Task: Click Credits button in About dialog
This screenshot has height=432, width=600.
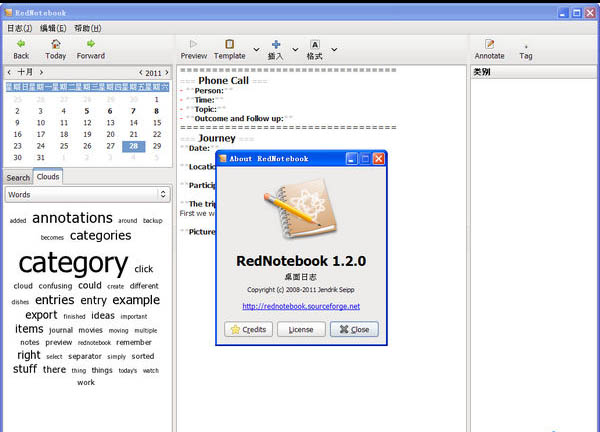Action: pyautogui.click(x=248, y=329)
